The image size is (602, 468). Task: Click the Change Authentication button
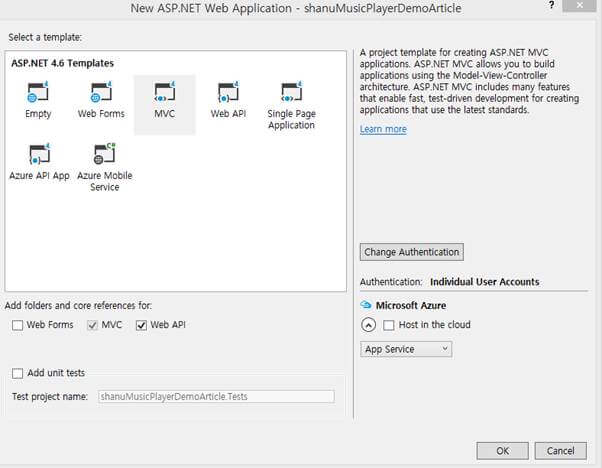tap(411, 252)
